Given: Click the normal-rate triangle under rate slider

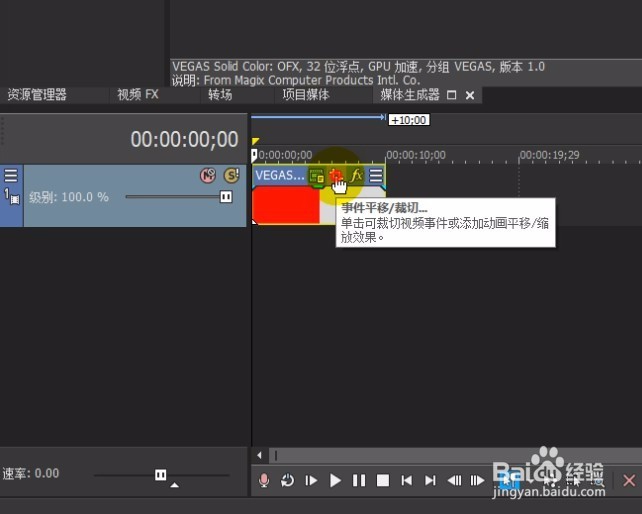Looking at the screenshot, I should 174,485.
